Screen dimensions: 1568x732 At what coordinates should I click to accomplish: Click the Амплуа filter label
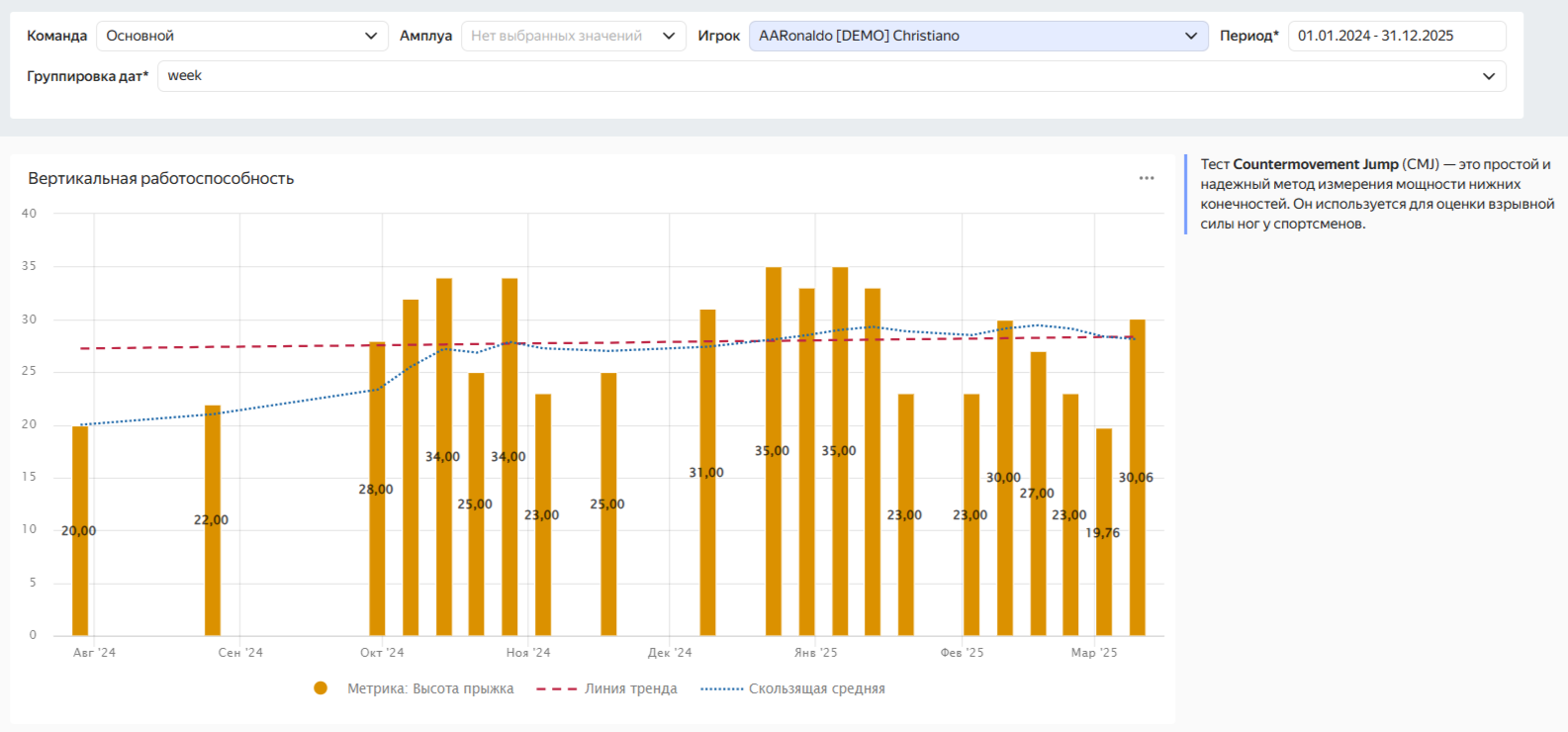(426, 36)
